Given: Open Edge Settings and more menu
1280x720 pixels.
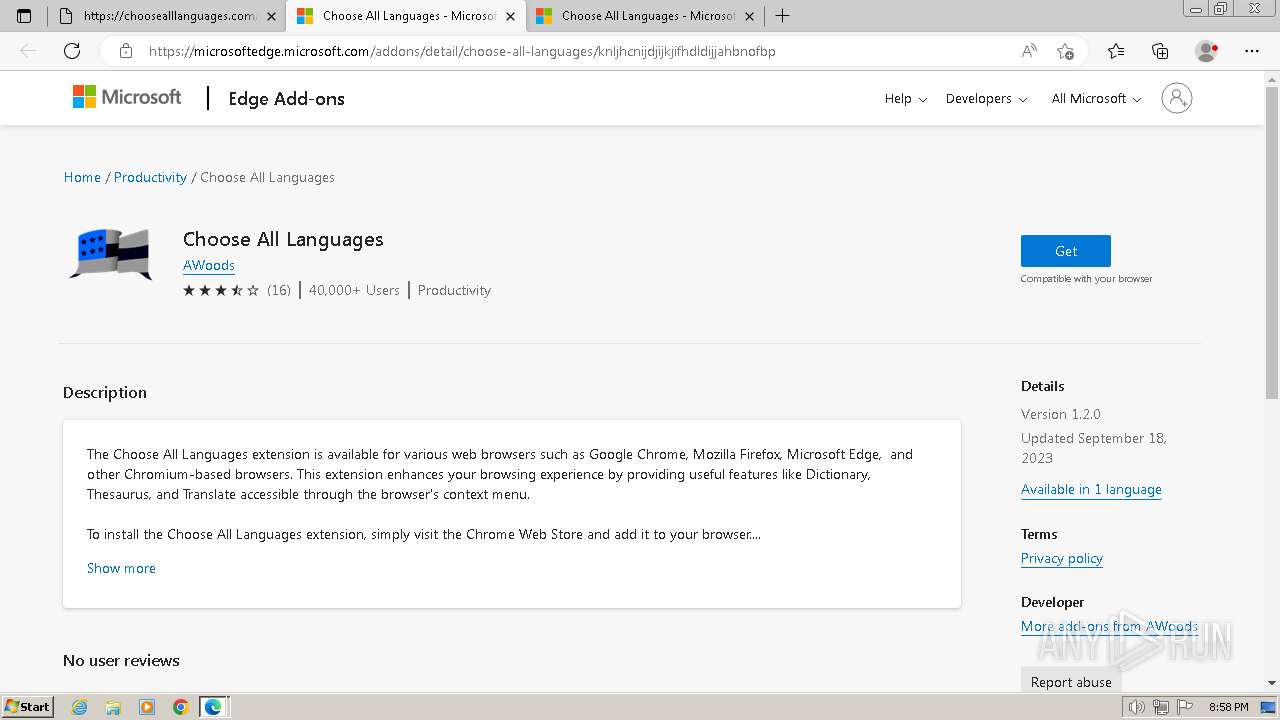Looking at the screenshot, I should [1252, 51].
